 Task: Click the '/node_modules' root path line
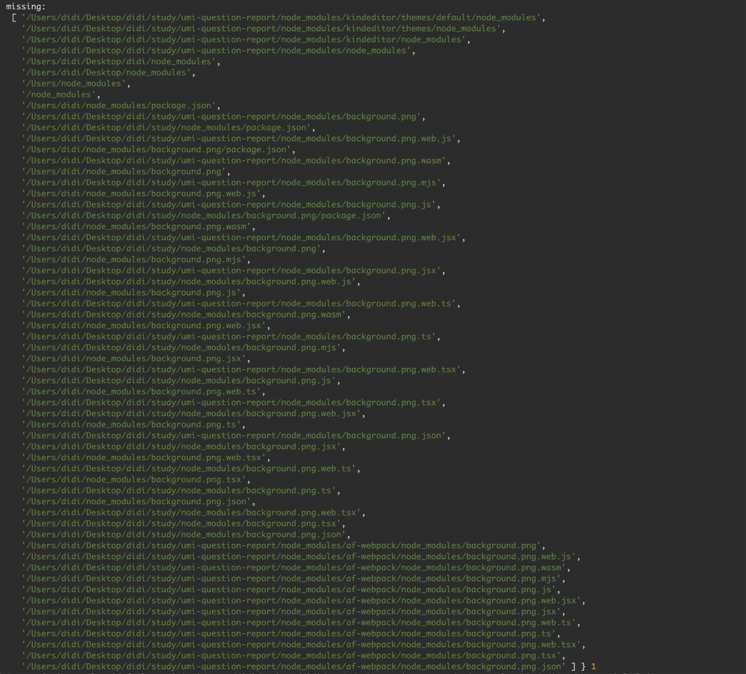(x=61, y=95)
